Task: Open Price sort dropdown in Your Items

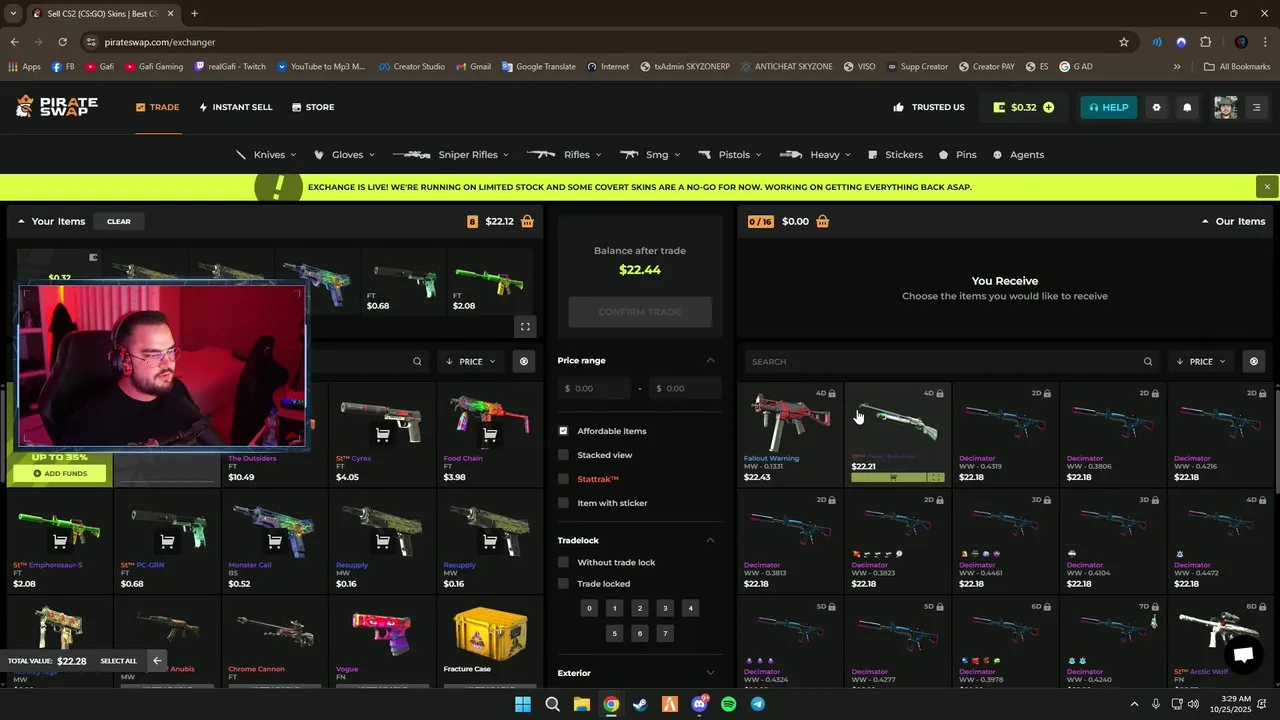Action: pos(470,361)
